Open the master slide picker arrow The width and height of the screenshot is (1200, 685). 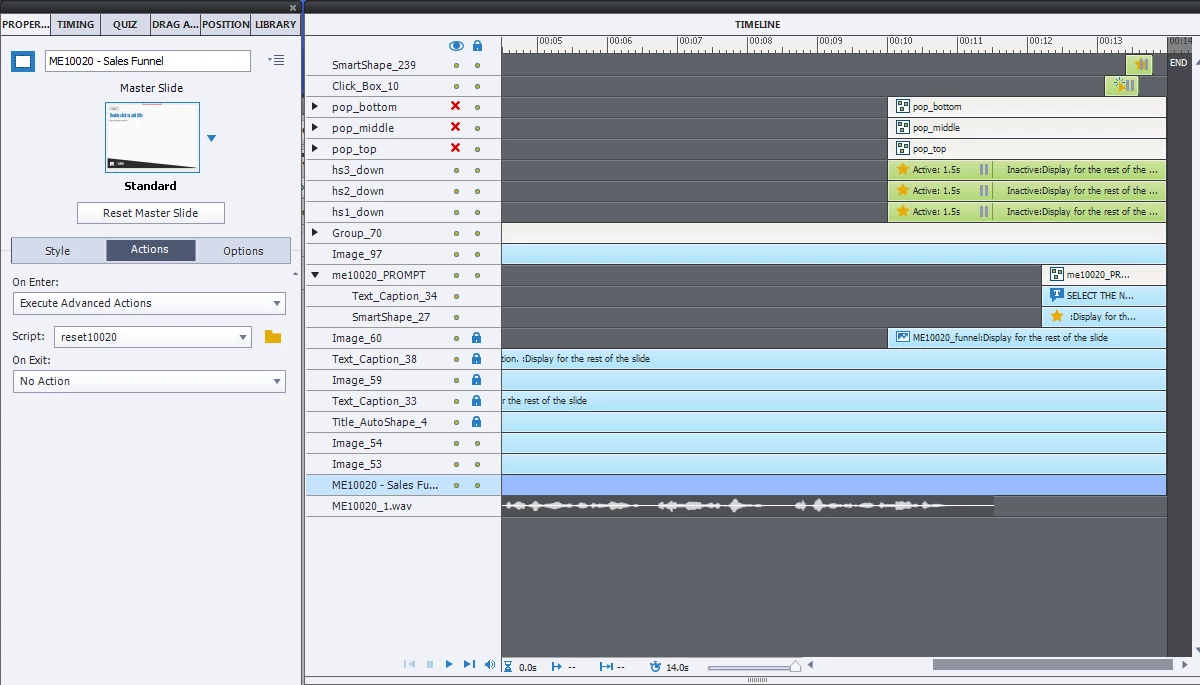211,138
